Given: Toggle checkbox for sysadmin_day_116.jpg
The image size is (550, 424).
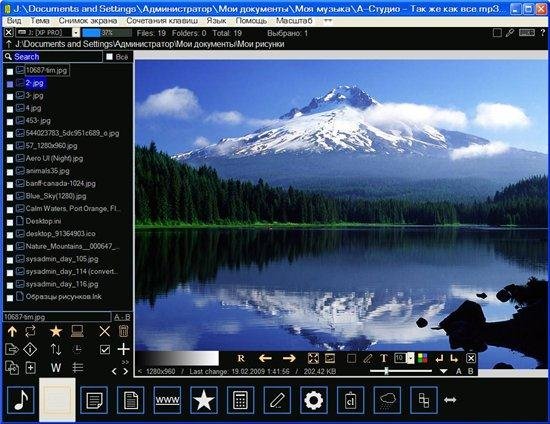Looking at the screenshot, I should point(10,285).
